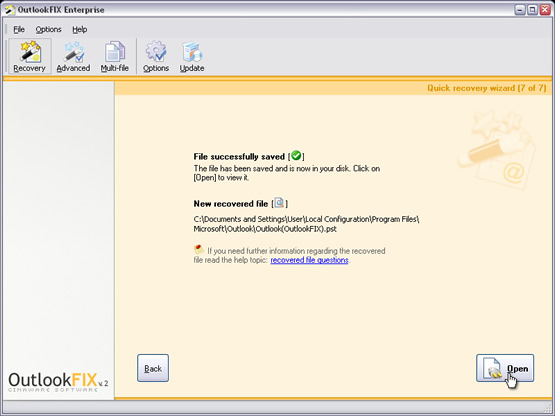Select the Recovery wizard toolbar icon
This screenshot has width=555, height=416.
(30, 56)
